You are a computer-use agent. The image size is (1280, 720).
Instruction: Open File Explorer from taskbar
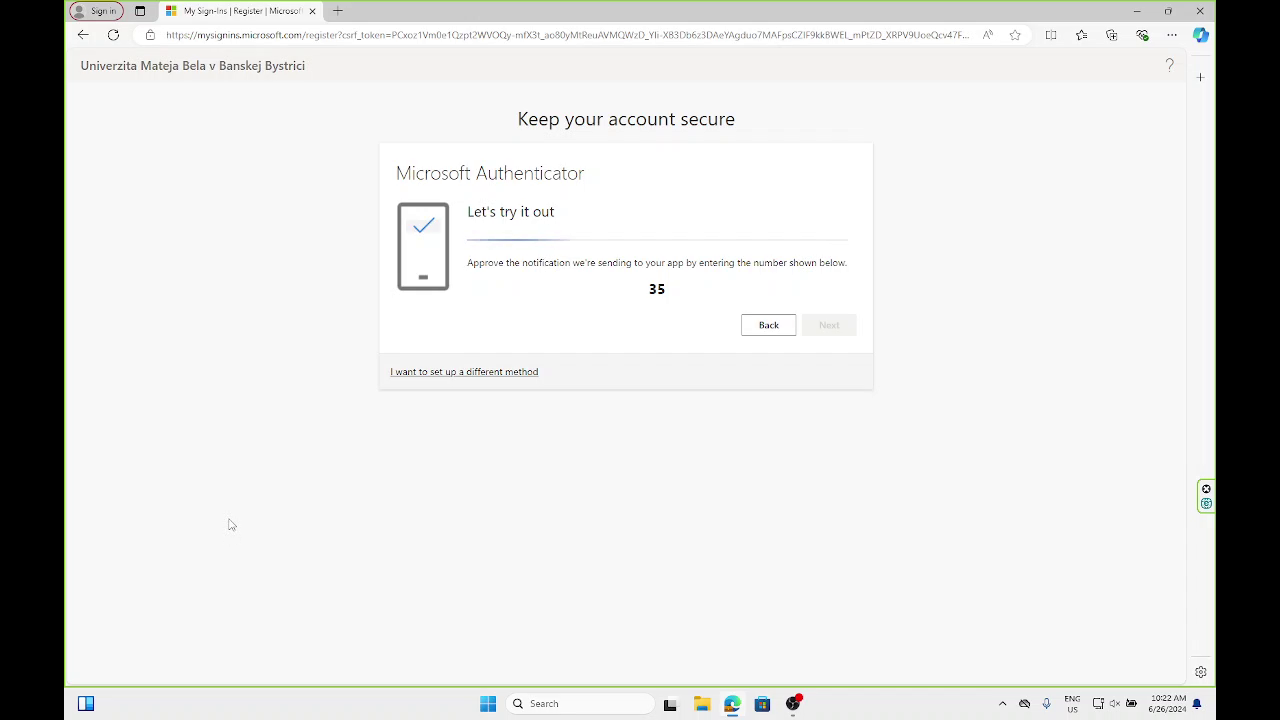click(702, 704)
